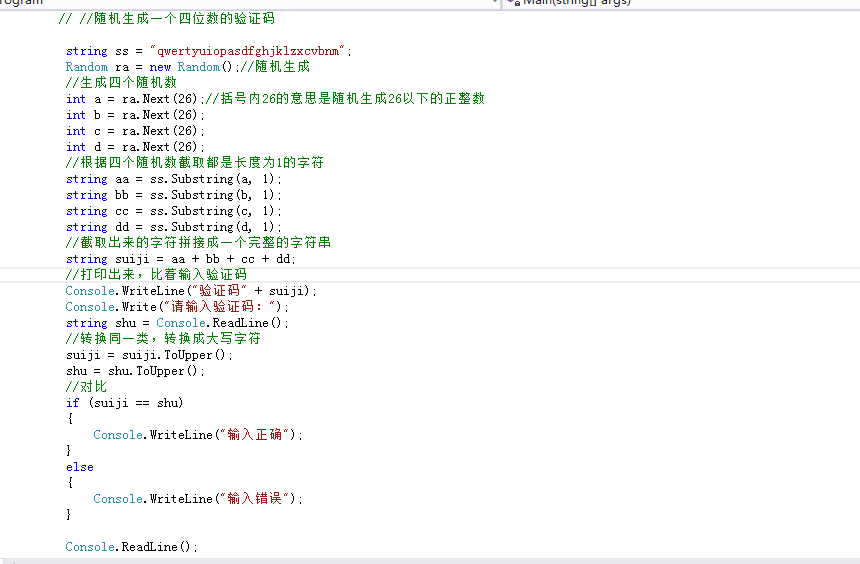
Task: Click the line 'string dd = ss.Substring(d, 1);'
Action: (173, 227)
